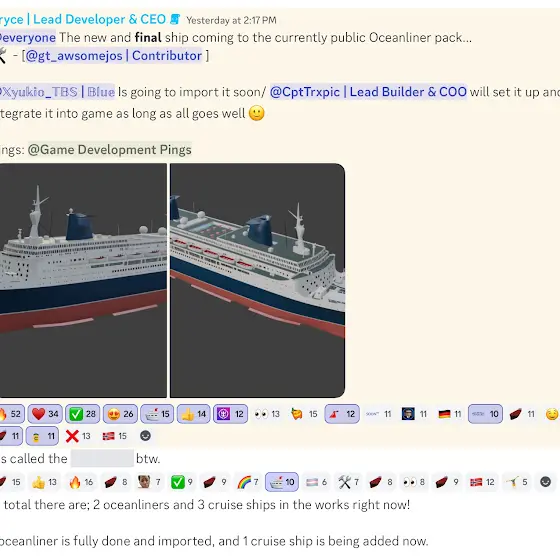Toggle the green checkmark reaction showing 28
560x560 pixels.
(82, 414)
